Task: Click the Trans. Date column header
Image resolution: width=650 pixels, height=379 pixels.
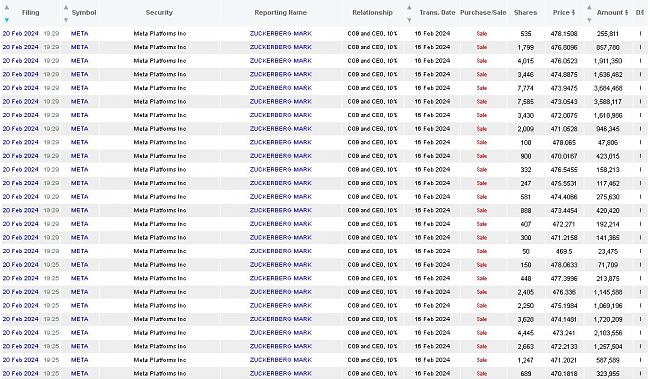Action: point(437,12)
